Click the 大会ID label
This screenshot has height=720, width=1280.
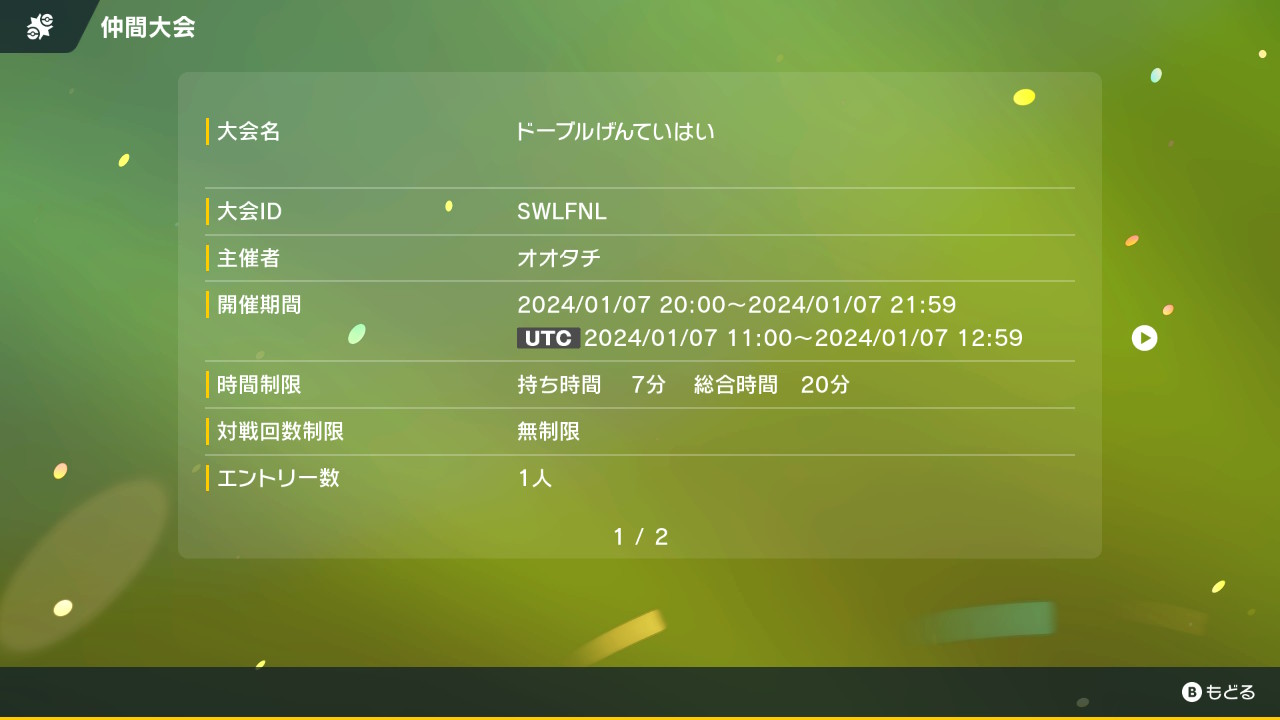[249, 211]
